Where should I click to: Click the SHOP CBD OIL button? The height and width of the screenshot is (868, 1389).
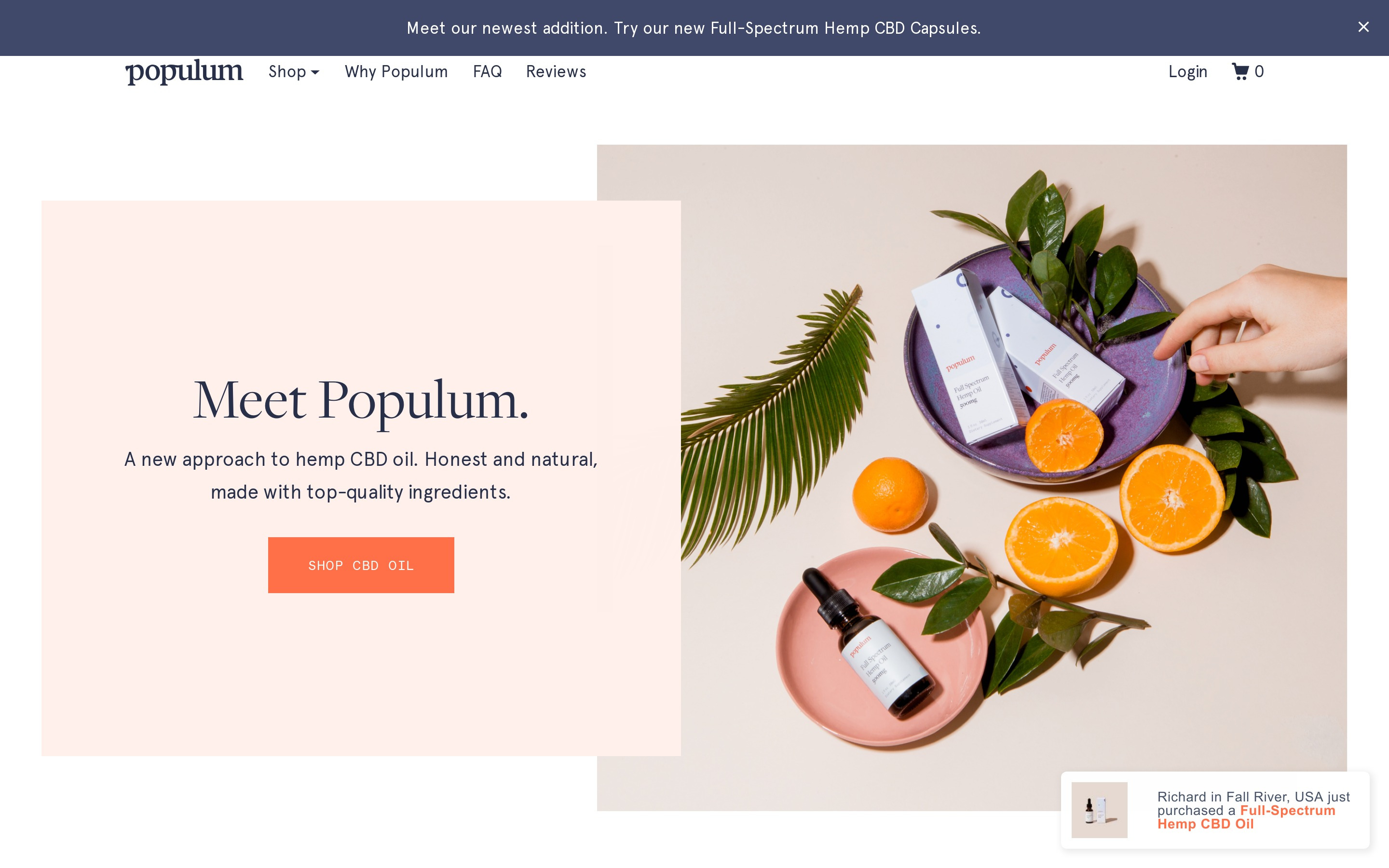(x=361, y=565)
